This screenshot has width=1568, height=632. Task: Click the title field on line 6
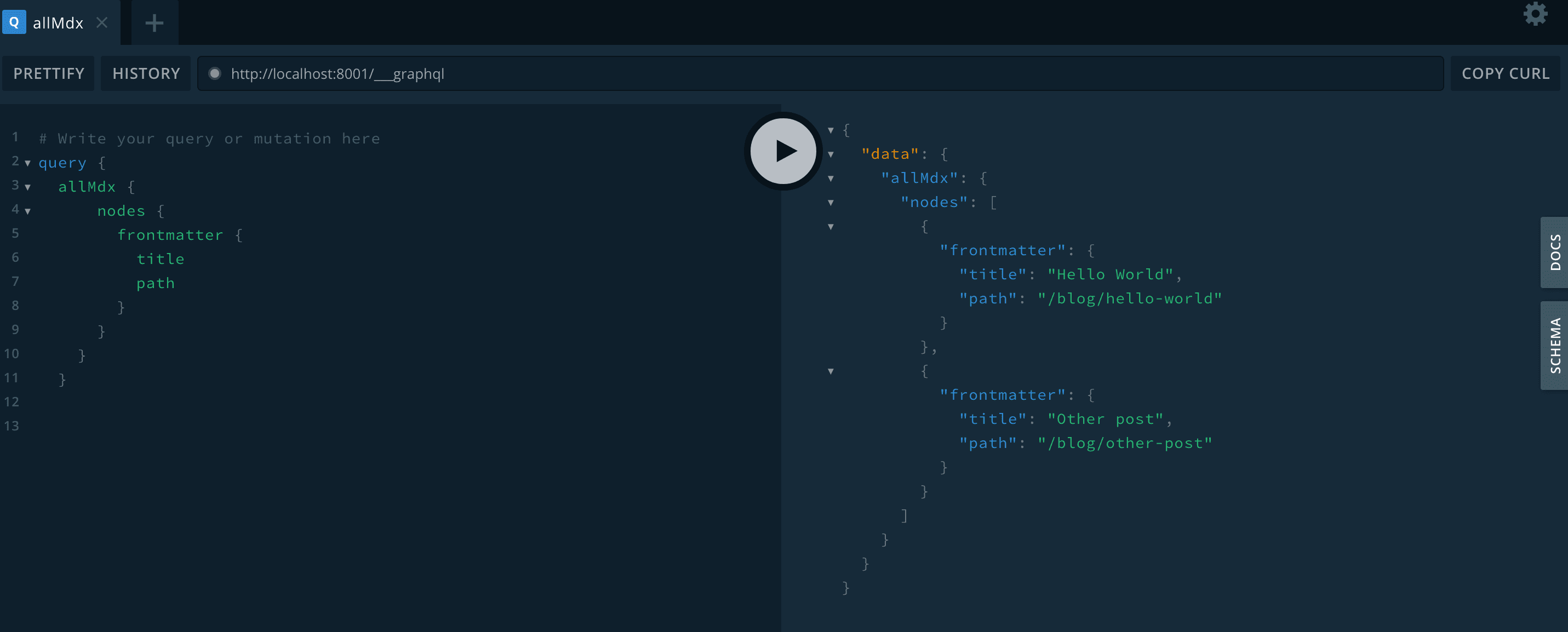click(161, 258)
